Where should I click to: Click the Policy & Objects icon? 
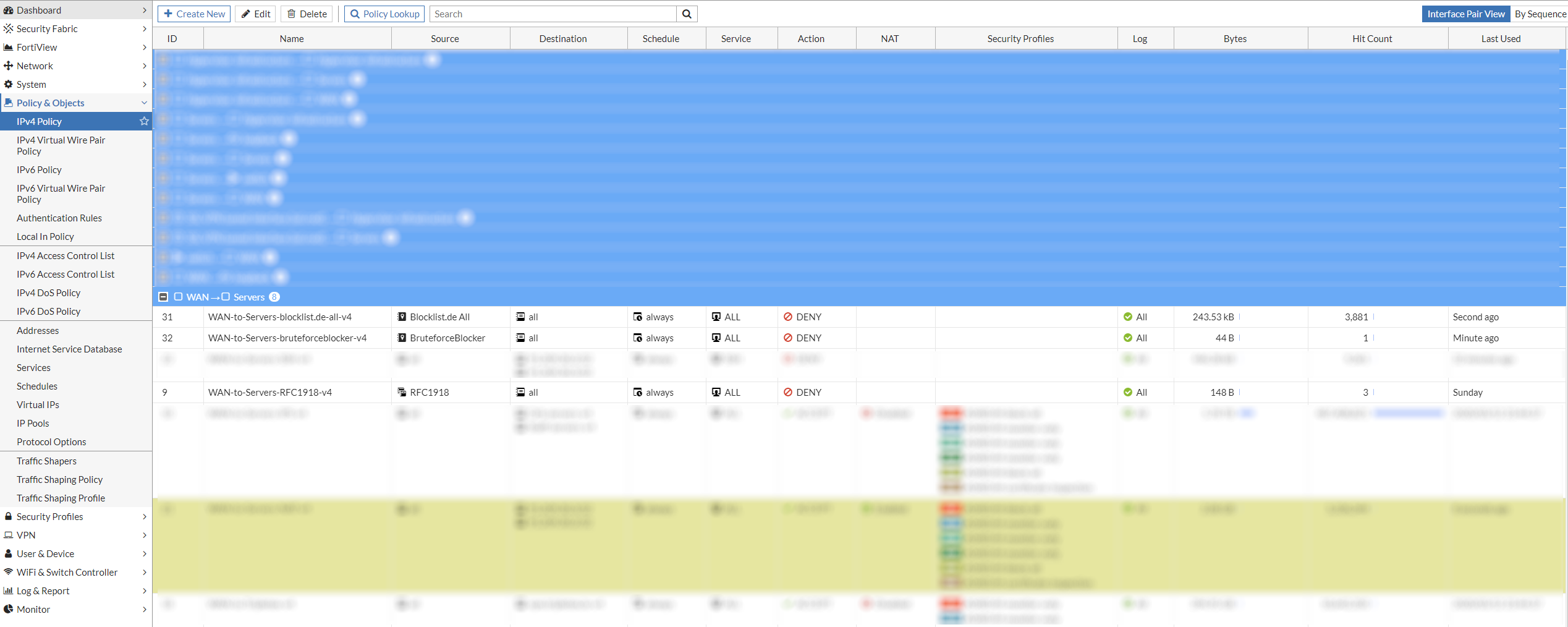9,103
